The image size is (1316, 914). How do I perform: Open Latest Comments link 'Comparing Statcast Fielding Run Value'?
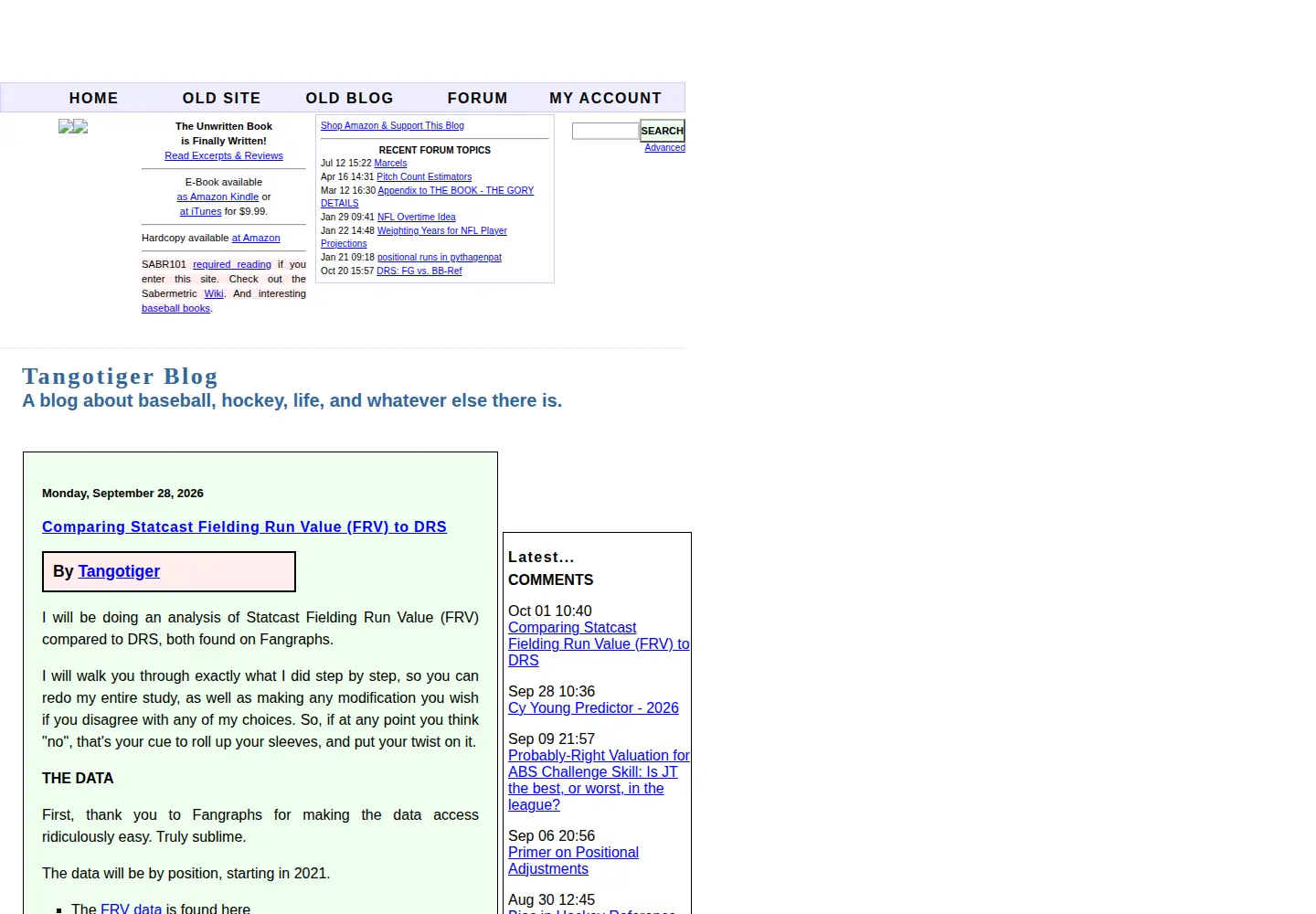tap(599, 643)
